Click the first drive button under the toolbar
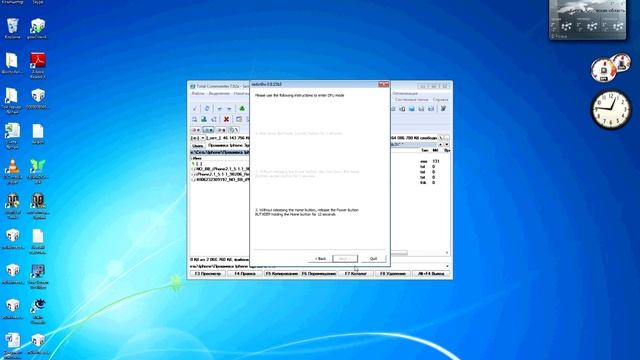The image size is (640, 360). [196, 130]
